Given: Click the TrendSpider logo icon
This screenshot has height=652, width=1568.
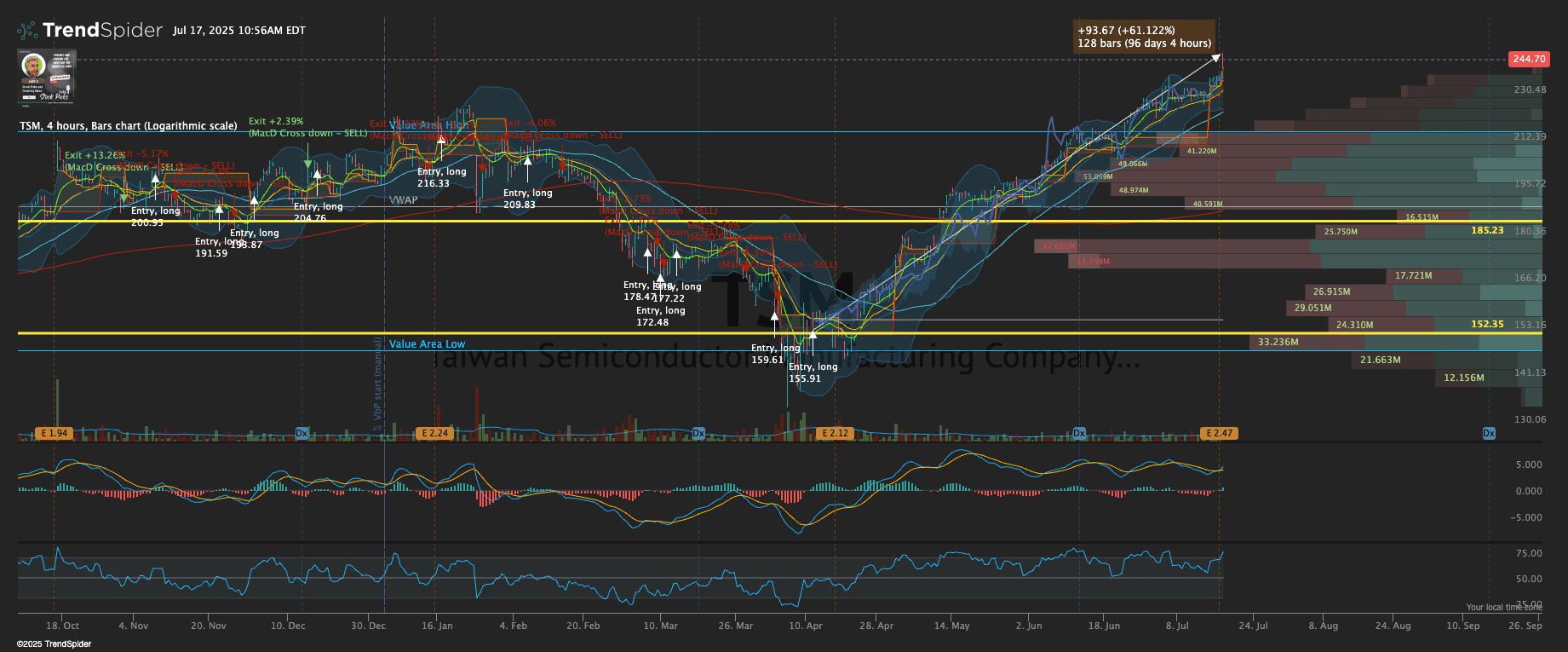Looking at the screenshot, I should click(27, 31).
